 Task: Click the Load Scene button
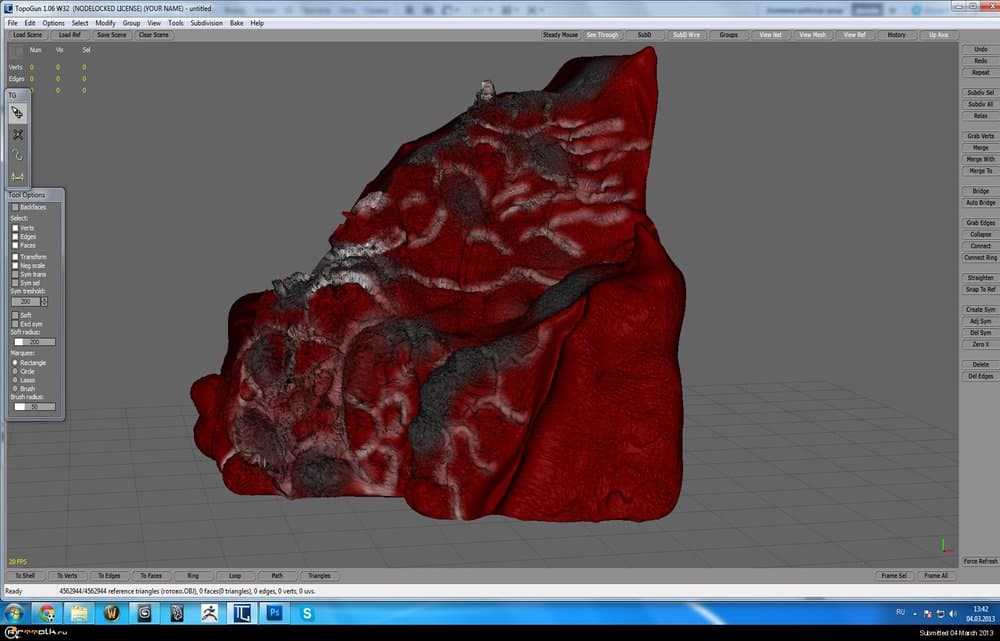[x=28, y=35]
